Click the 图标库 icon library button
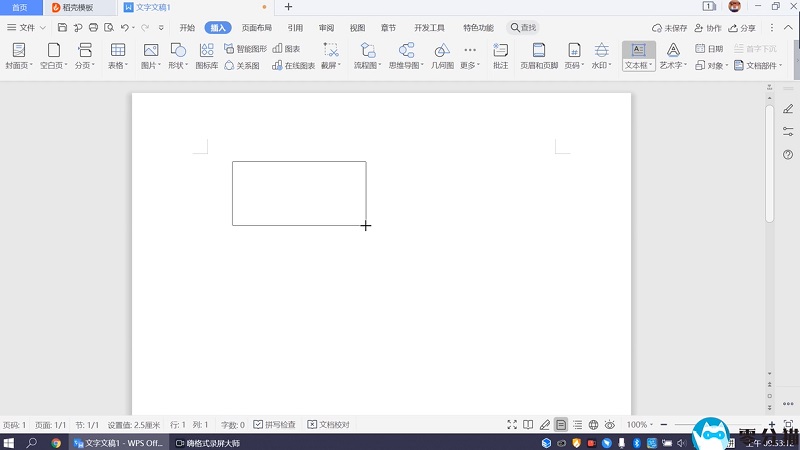Image resolution: width=800 pixels, height=450 pixels. (x=207, y=50)
